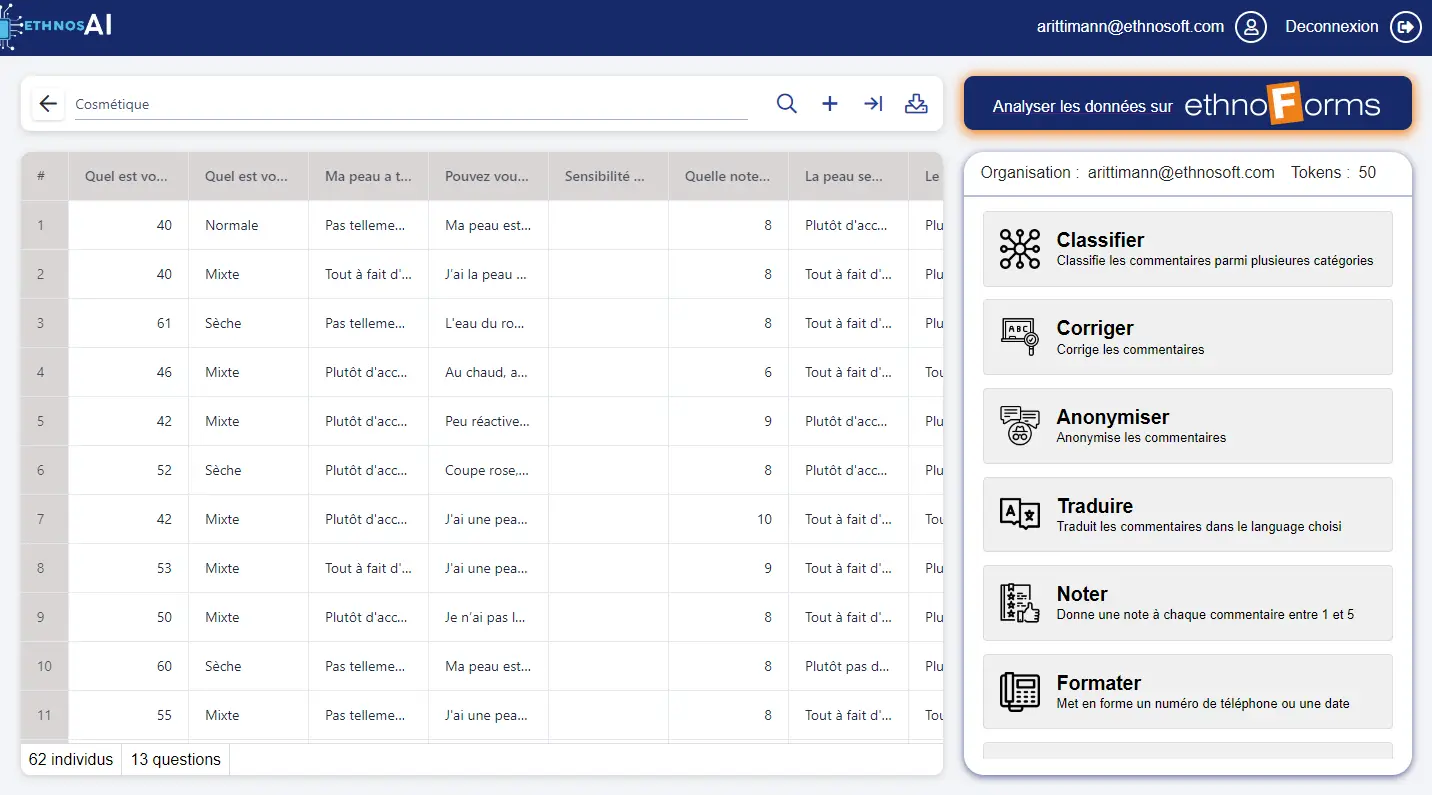Click age cell '46'
Viewport: 1432px width, 795px height.
click(x=128, y=372)
